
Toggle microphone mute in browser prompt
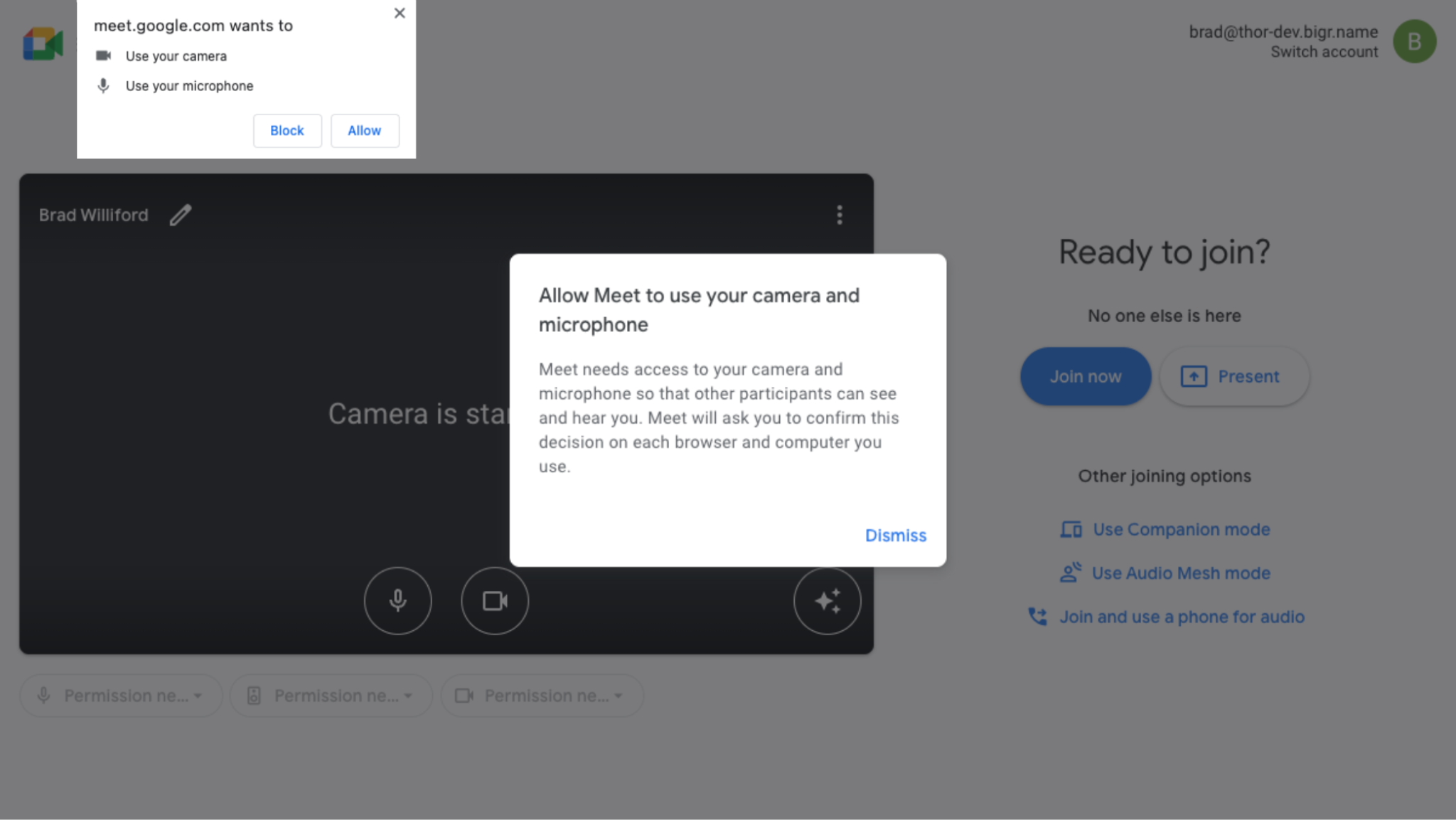pos(103,85)
